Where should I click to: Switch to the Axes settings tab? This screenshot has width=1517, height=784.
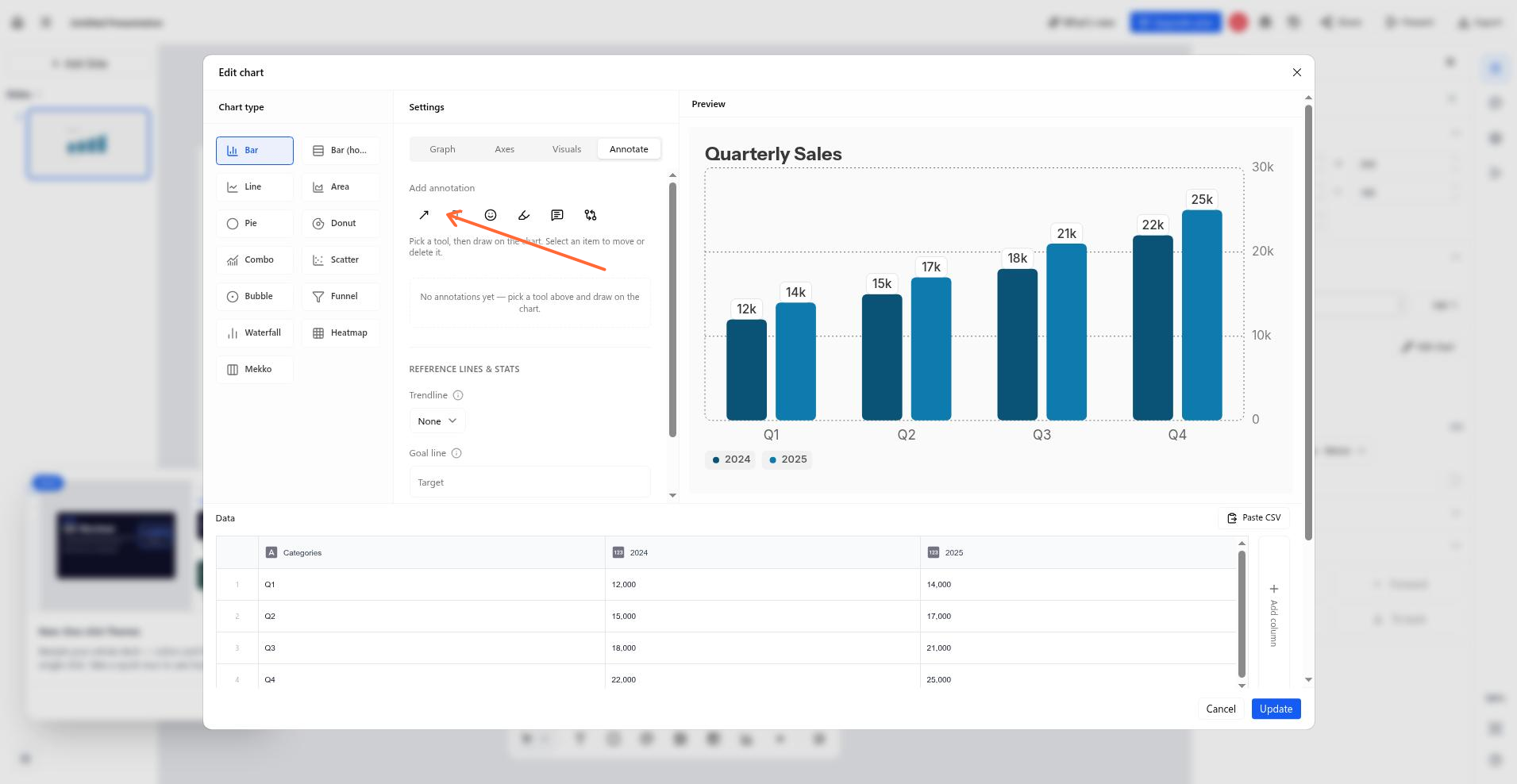[504, 149]
